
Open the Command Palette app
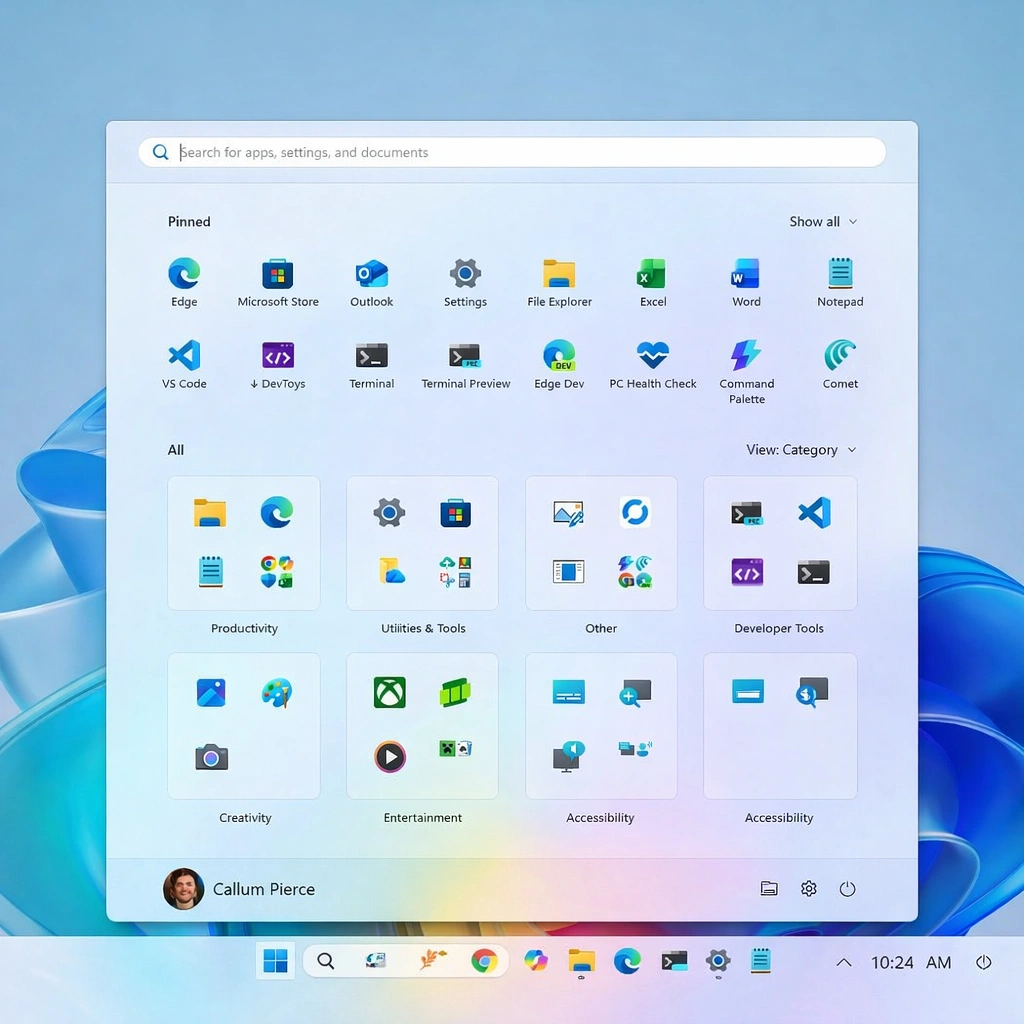pos(746,362)
